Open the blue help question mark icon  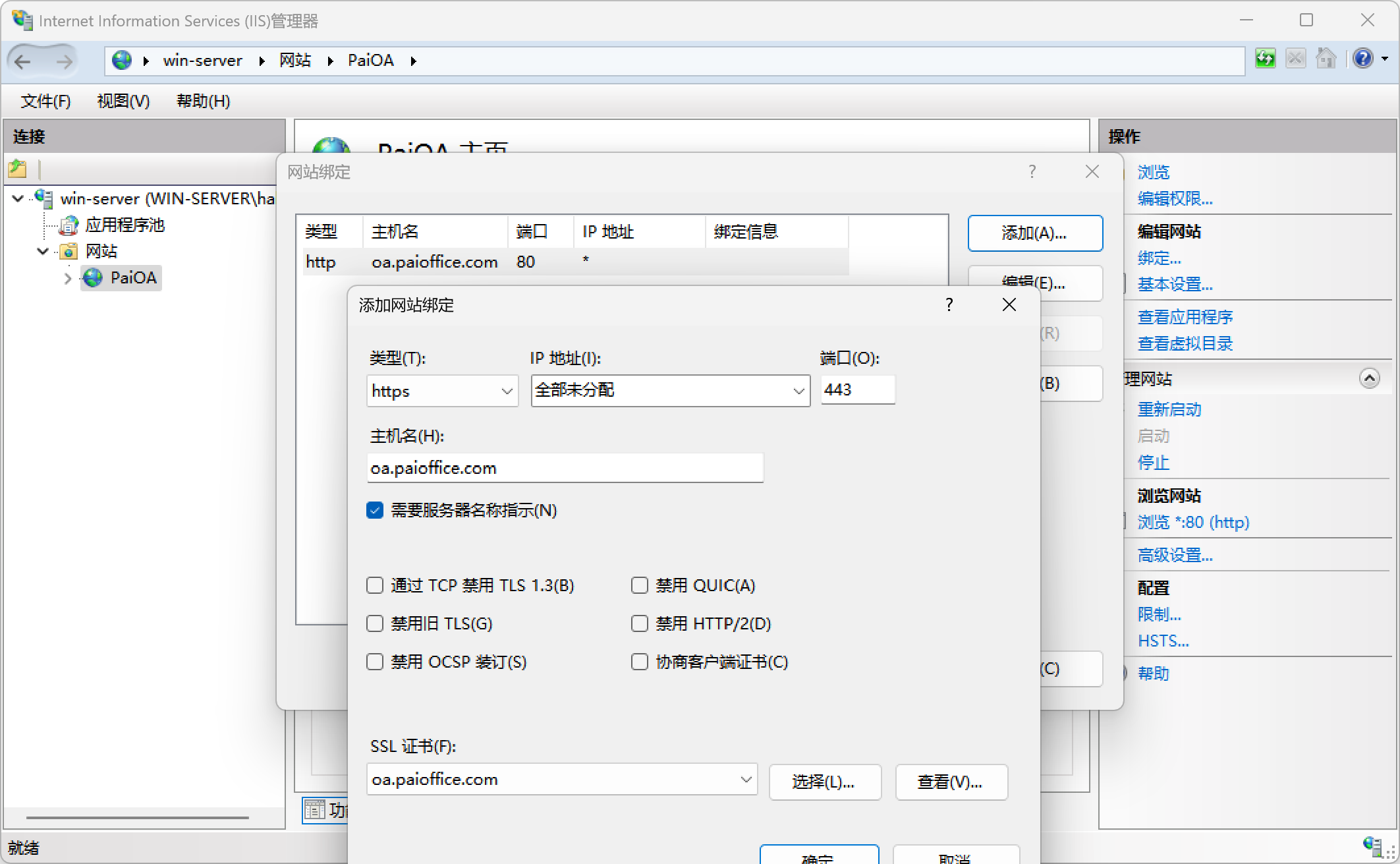click(1362, 59)
